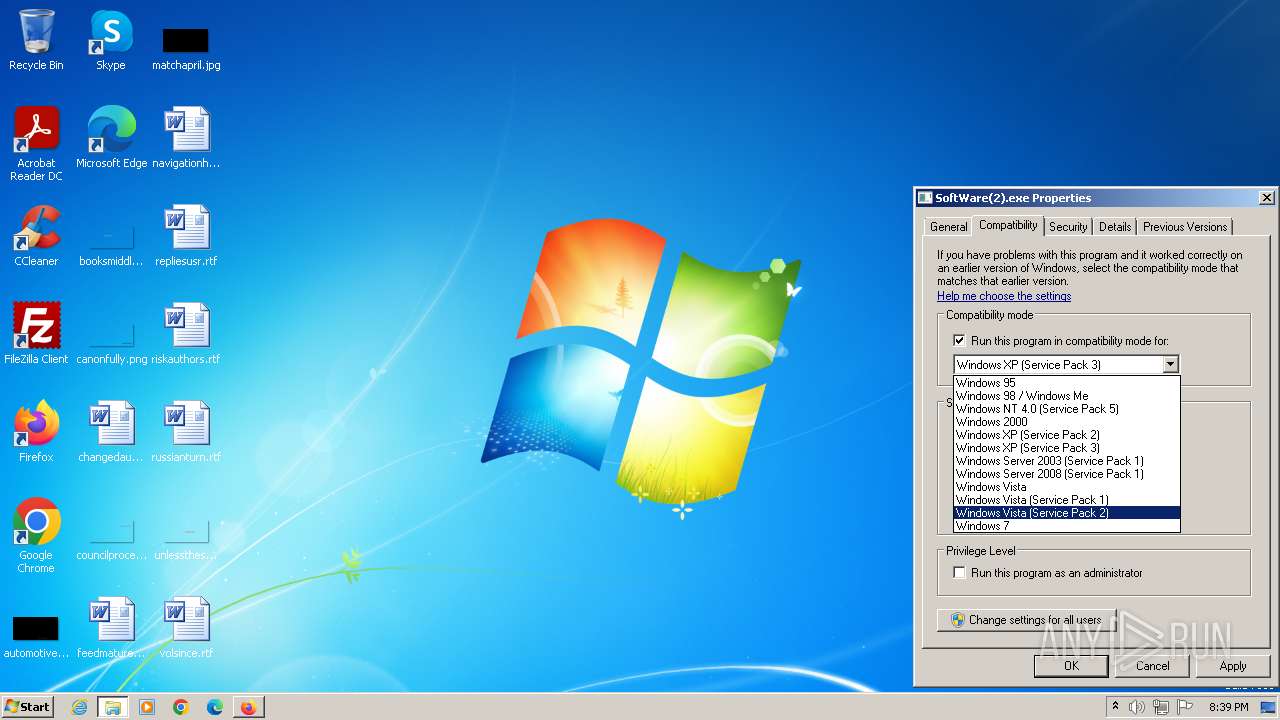Viewport: 1280px width, 720px height.
Task: Uncheck Run this program in compatibility mode
Action: (x=959, y=341)
